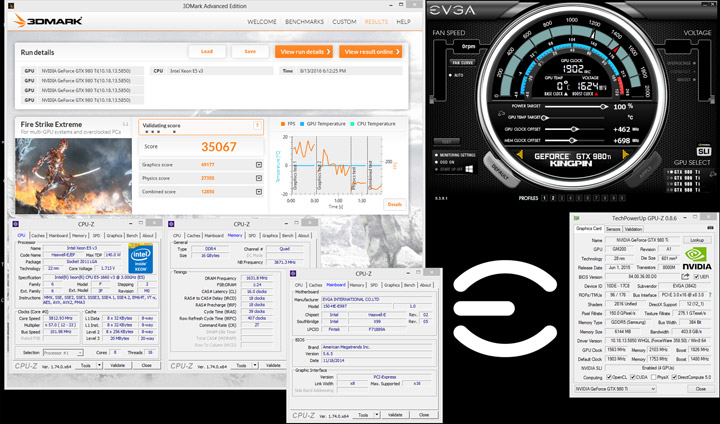Expand the Physics score details
Screen dimensions: 720x424
pyautogui.click(x=259, y=178)
